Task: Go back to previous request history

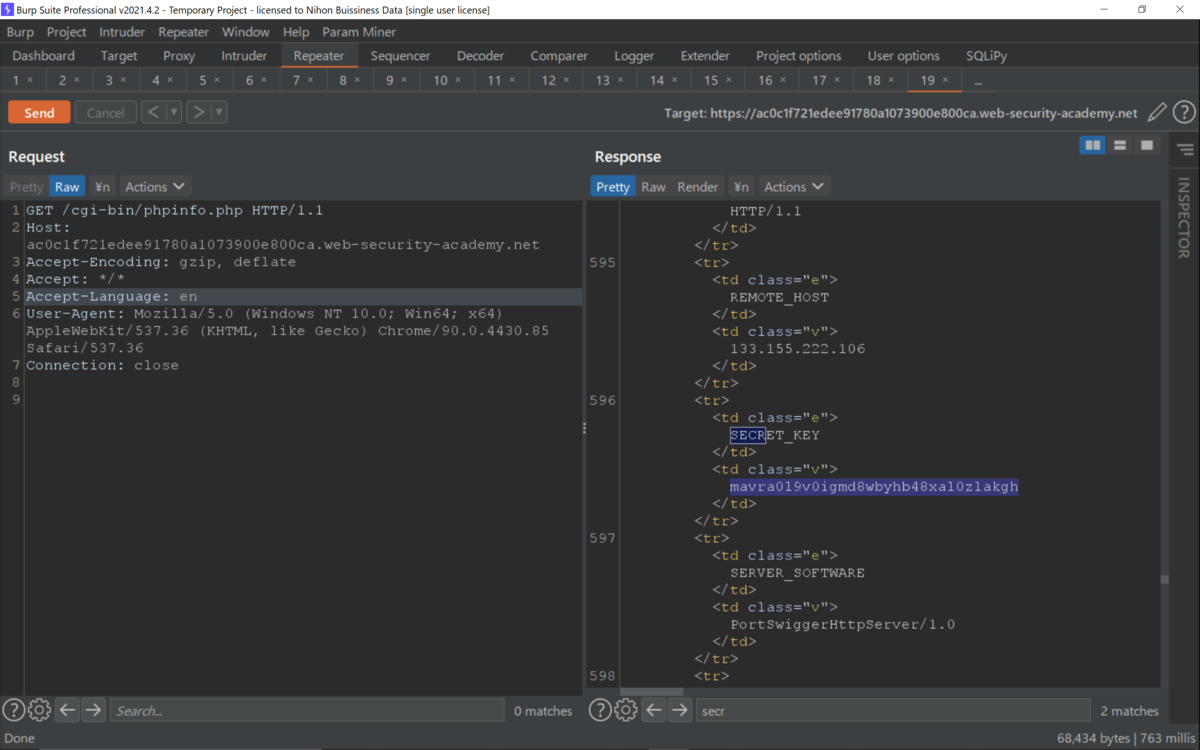Action: pos(153,112)
